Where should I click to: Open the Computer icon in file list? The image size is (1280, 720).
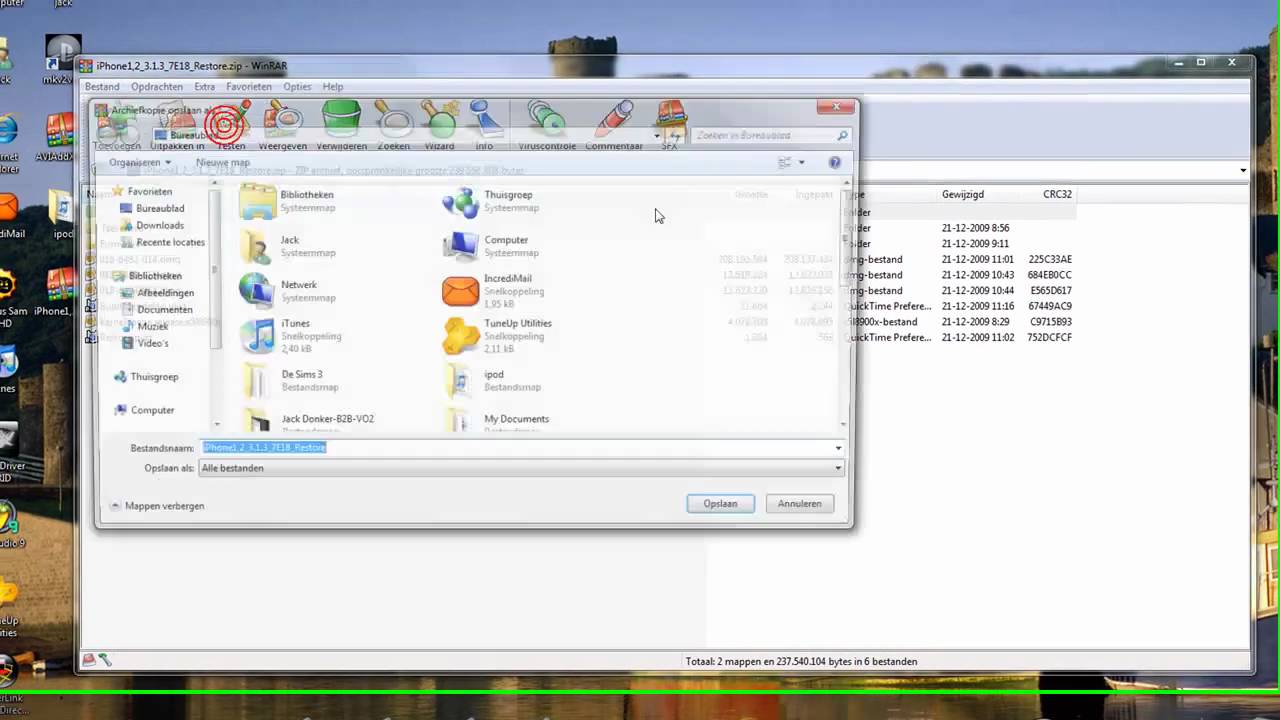point(460,246)
